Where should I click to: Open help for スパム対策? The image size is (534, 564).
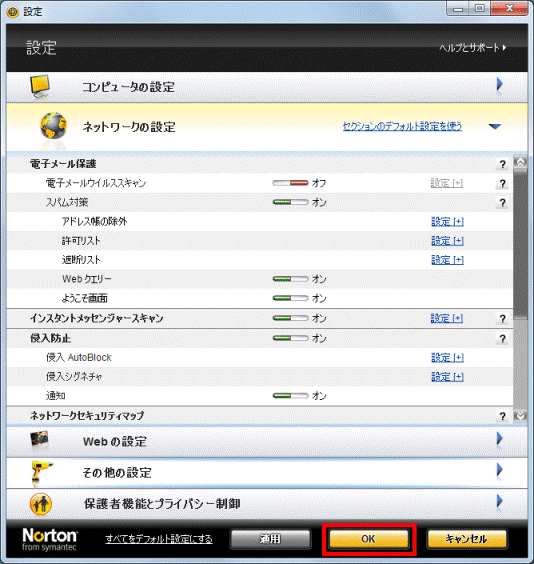click(502, 203)
